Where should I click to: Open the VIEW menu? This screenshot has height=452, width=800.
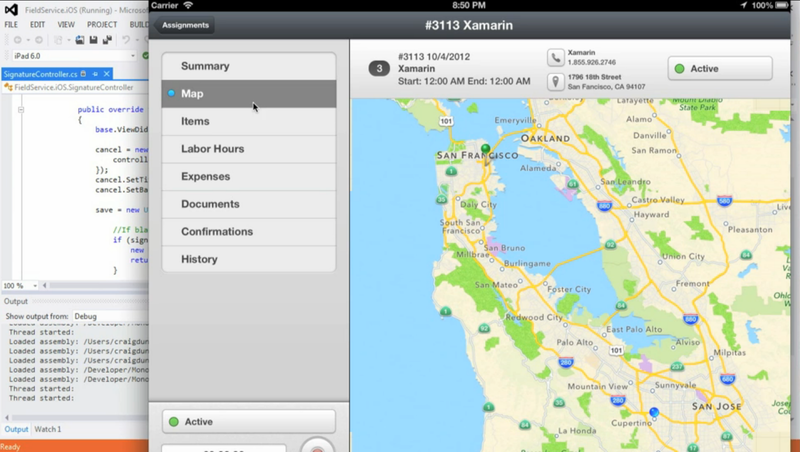[66, 24]
